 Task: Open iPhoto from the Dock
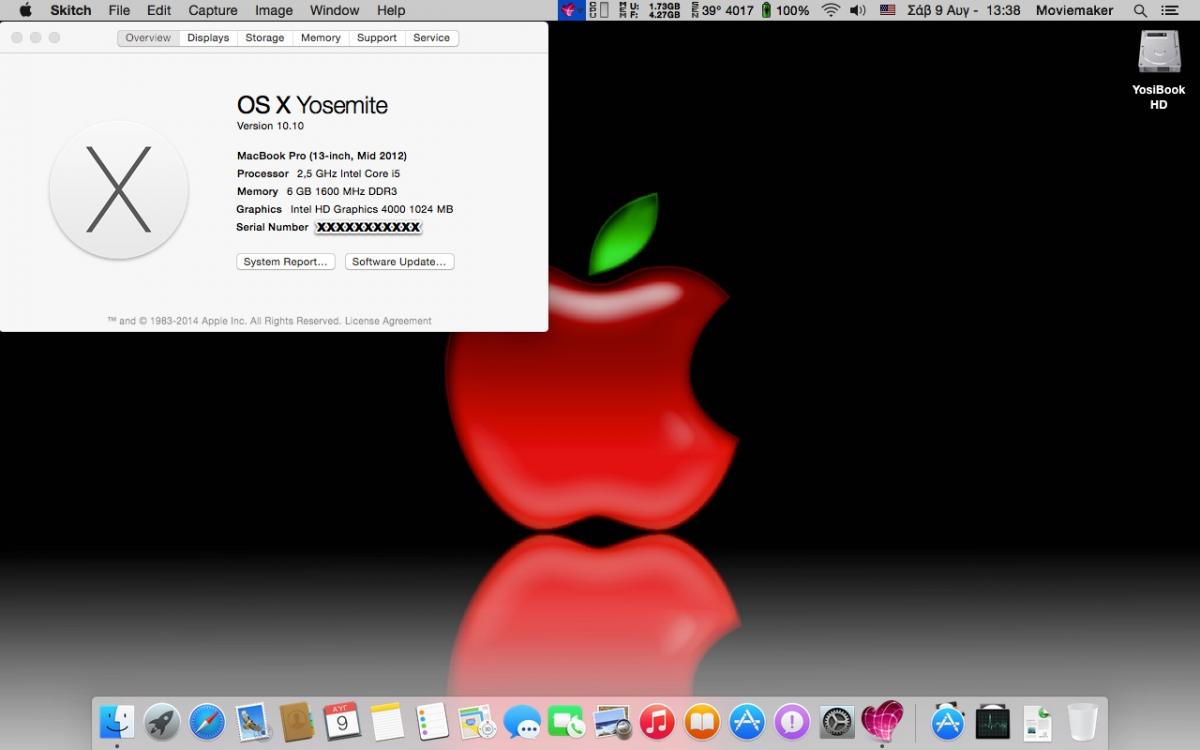click(x=612, y=721)
